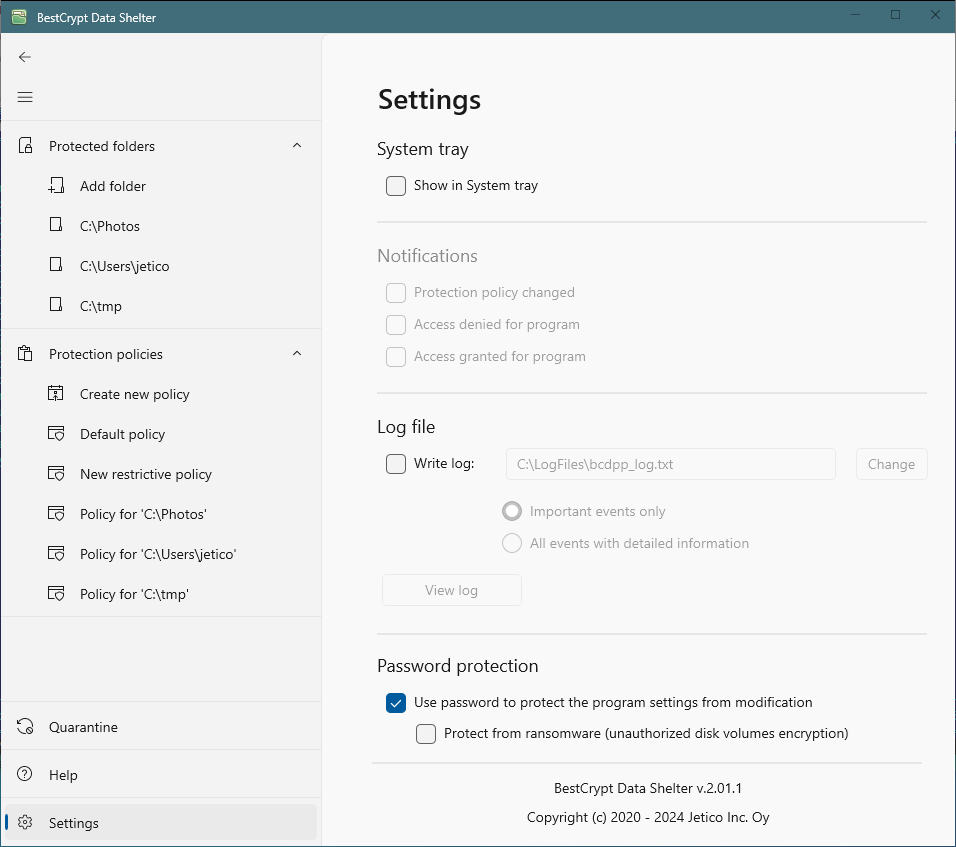This screenshot has height=847, width=956.
Task: Click the C:\Photos folder icon
Action: coord(56,225)
